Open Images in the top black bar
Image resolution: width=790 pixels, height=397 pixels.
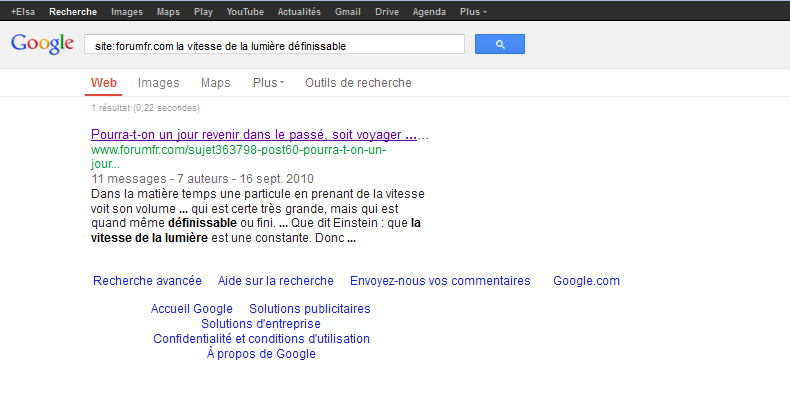point(127,12)
